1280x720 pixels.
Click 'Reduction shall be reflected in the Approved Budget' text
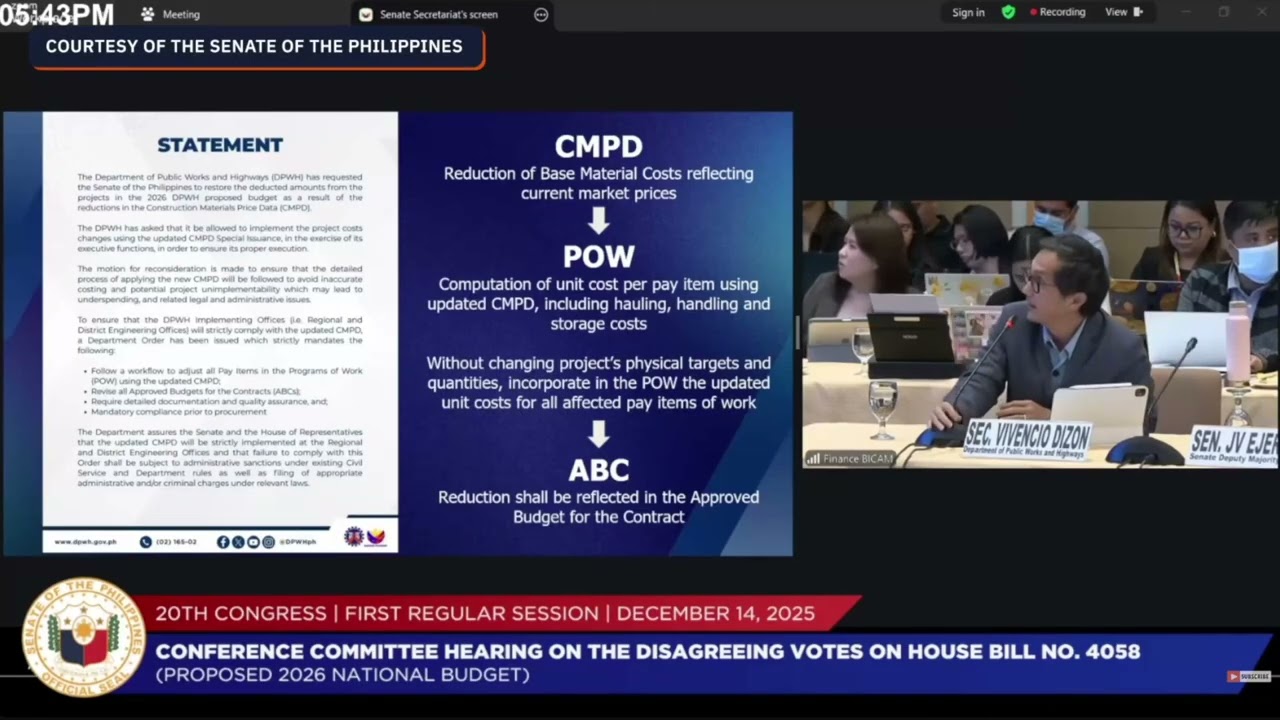click(x=599, y=507)
